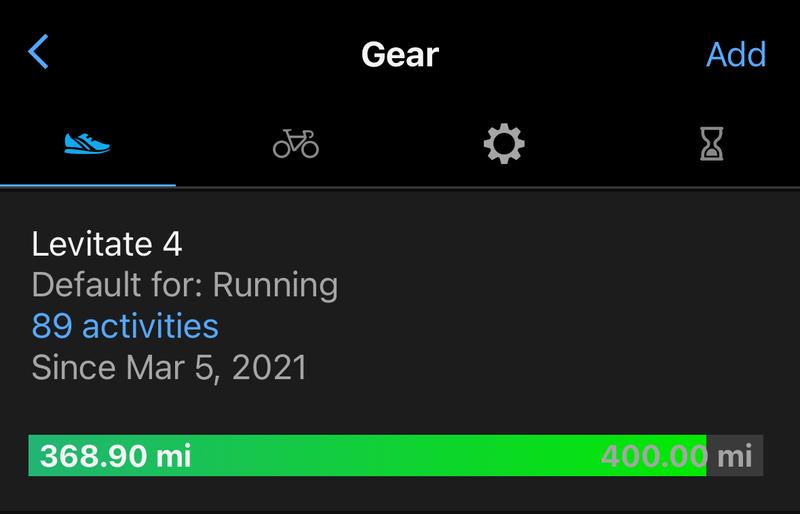800x514 pixels.
Task: Tap the Default for: Running line
Action: 185,285
